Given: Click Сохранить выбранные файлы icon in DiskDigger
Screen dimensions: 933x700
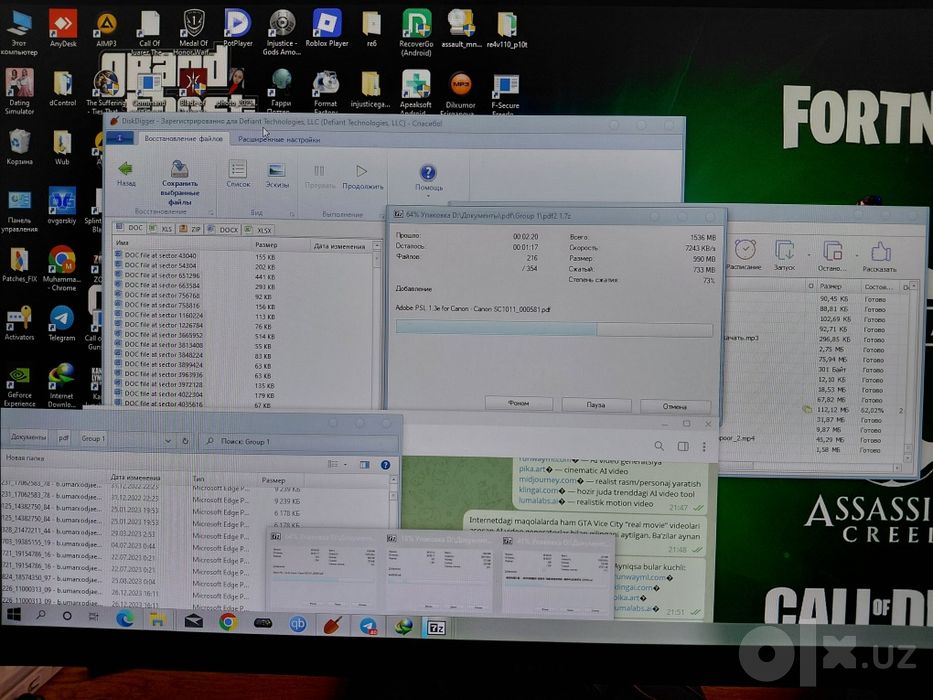Looking at the screenshot, I should point(180,168).
